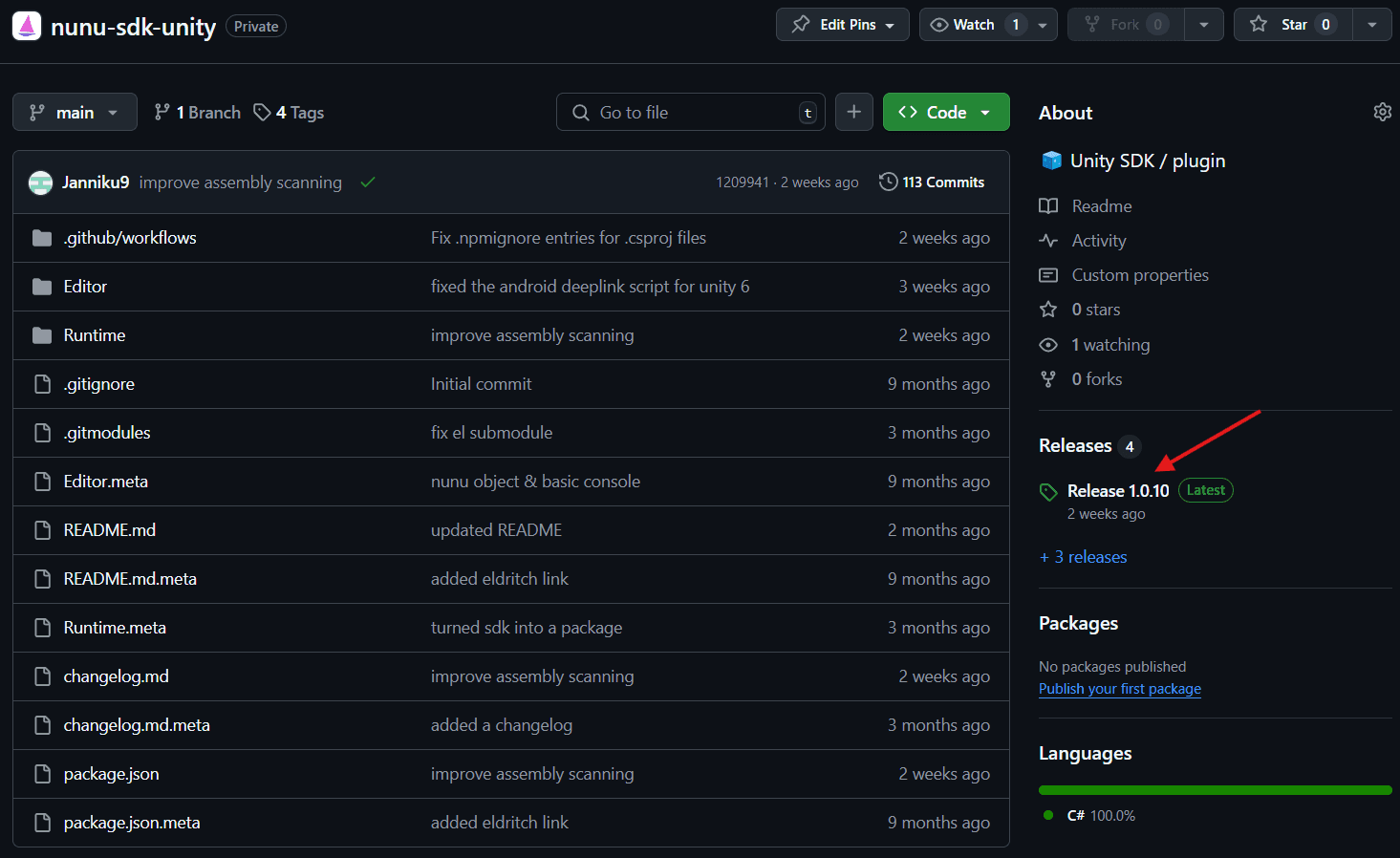The width and height of the screenshot is (1400, 858).
Task: Open the Fork options dropdown arrow
Action: pos(1204,25)
